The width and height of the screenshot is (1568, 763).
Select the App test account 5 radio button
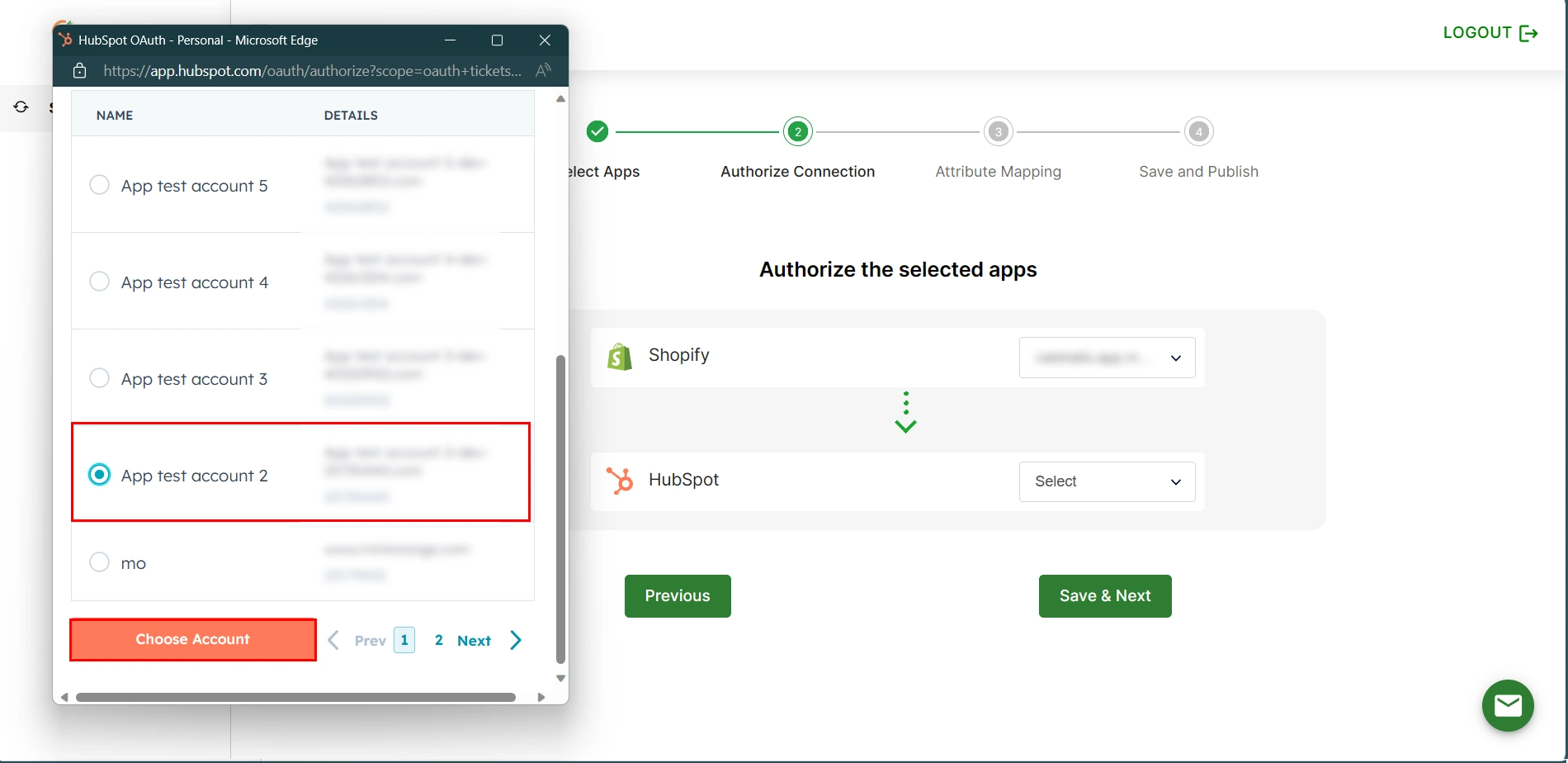pos(99,184)
